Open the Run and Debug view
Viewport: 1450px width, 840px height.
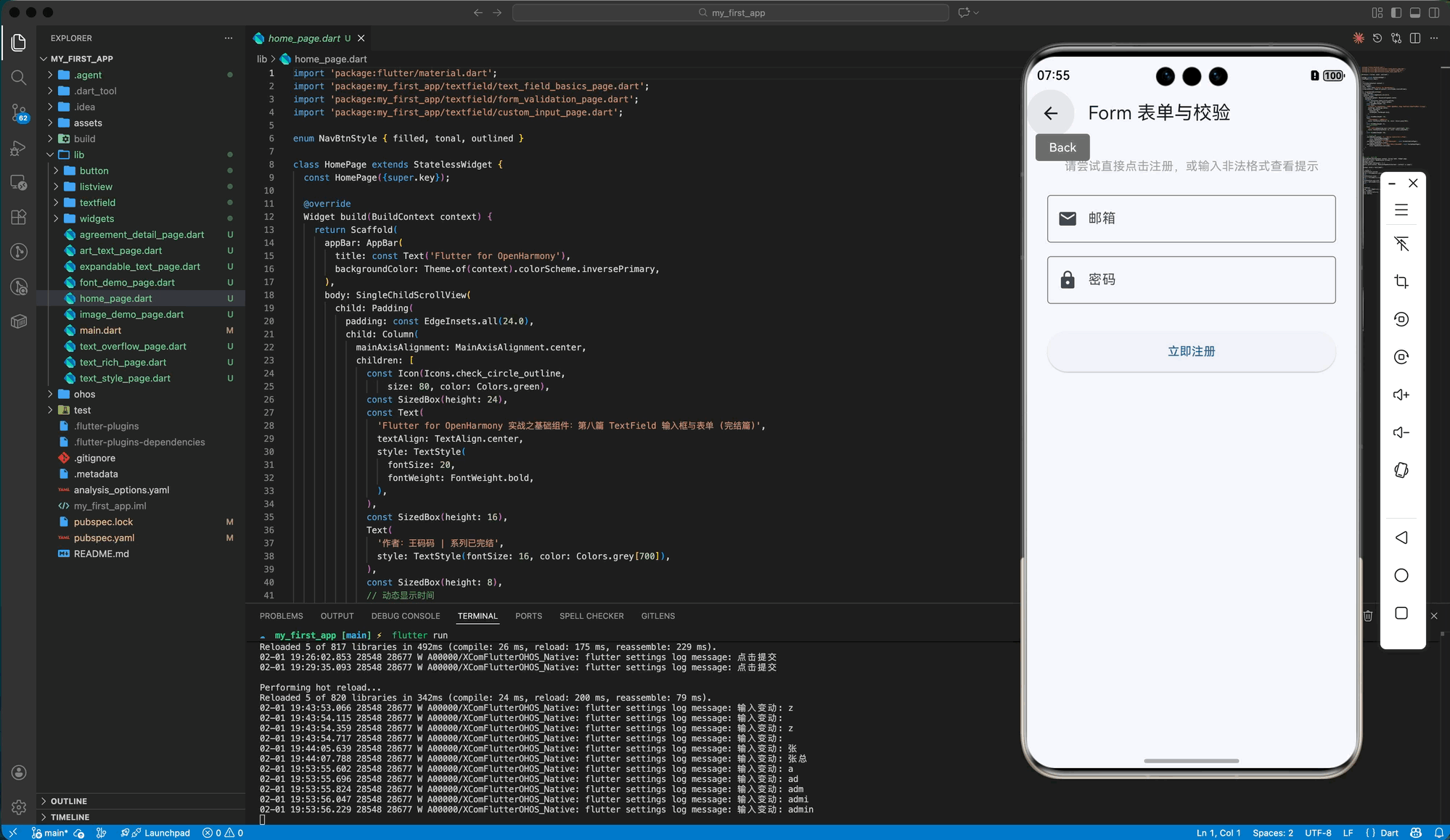(19, 148)
